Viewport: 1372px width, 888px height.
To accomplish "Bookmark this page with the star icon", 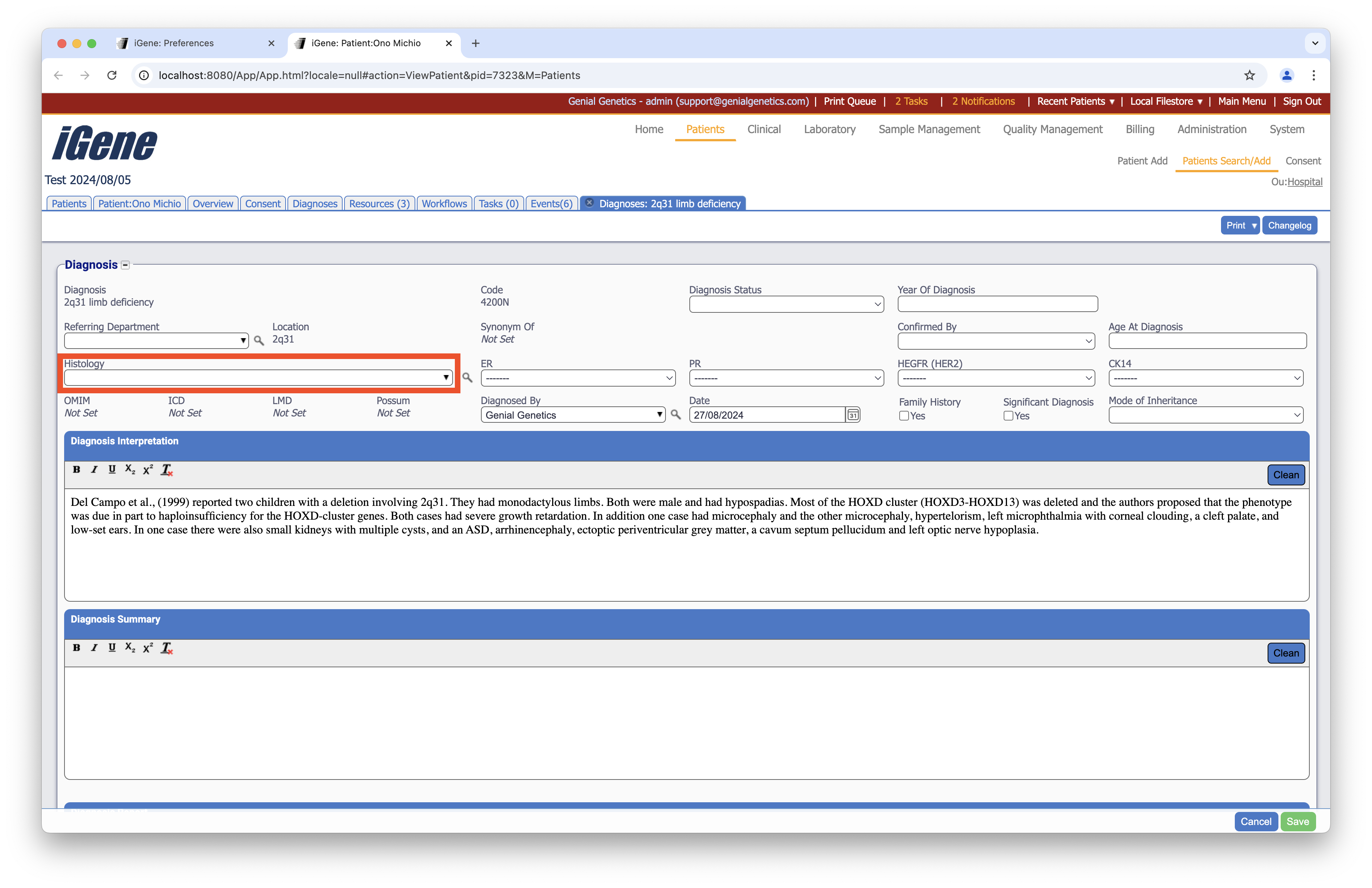I will [1249, 75].
